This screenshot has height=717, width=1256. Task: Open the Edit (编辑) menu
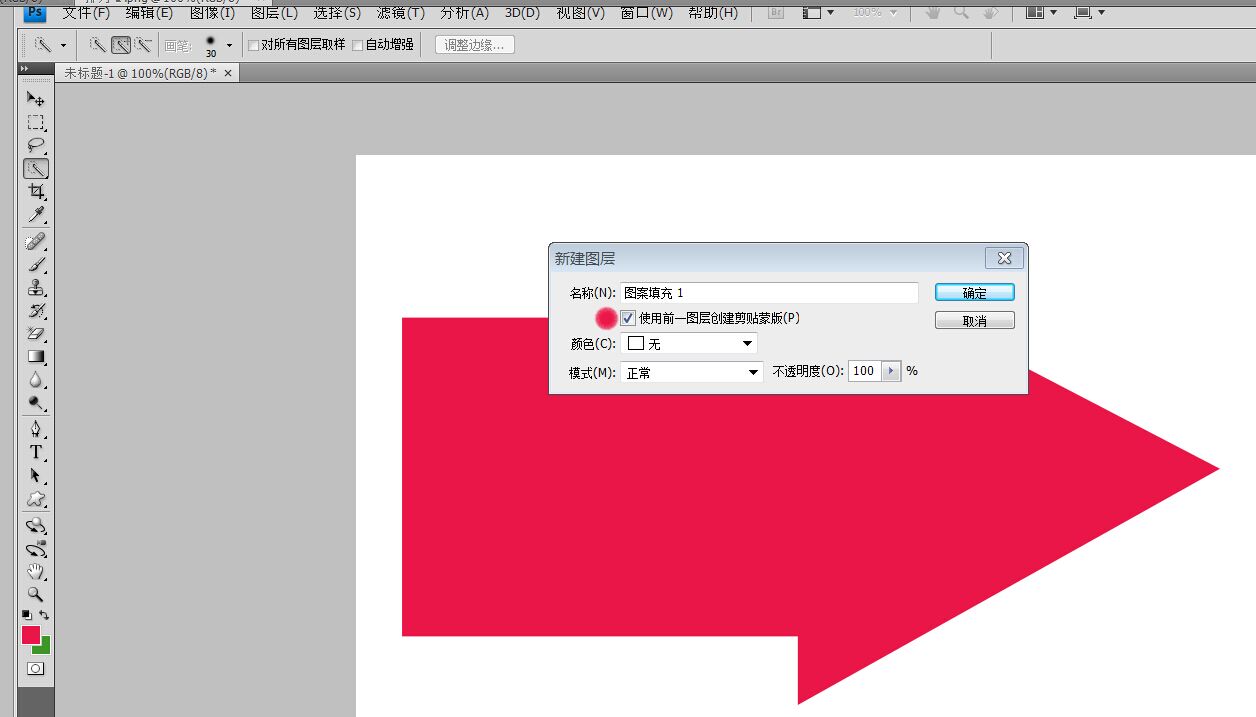coord(149,13)
